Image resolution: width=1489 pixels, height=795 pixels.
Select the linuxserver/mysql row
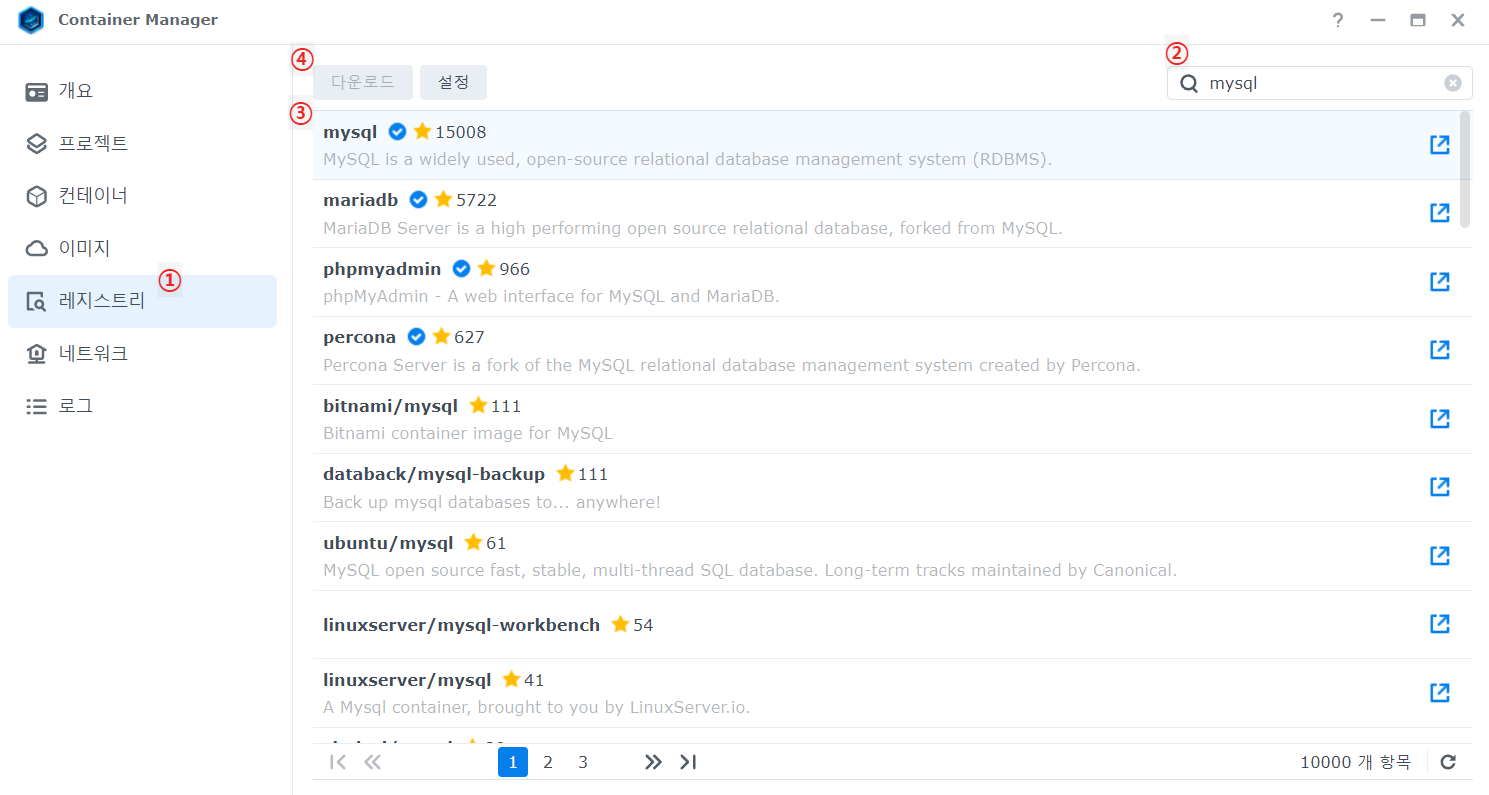[x=892, y=693]
